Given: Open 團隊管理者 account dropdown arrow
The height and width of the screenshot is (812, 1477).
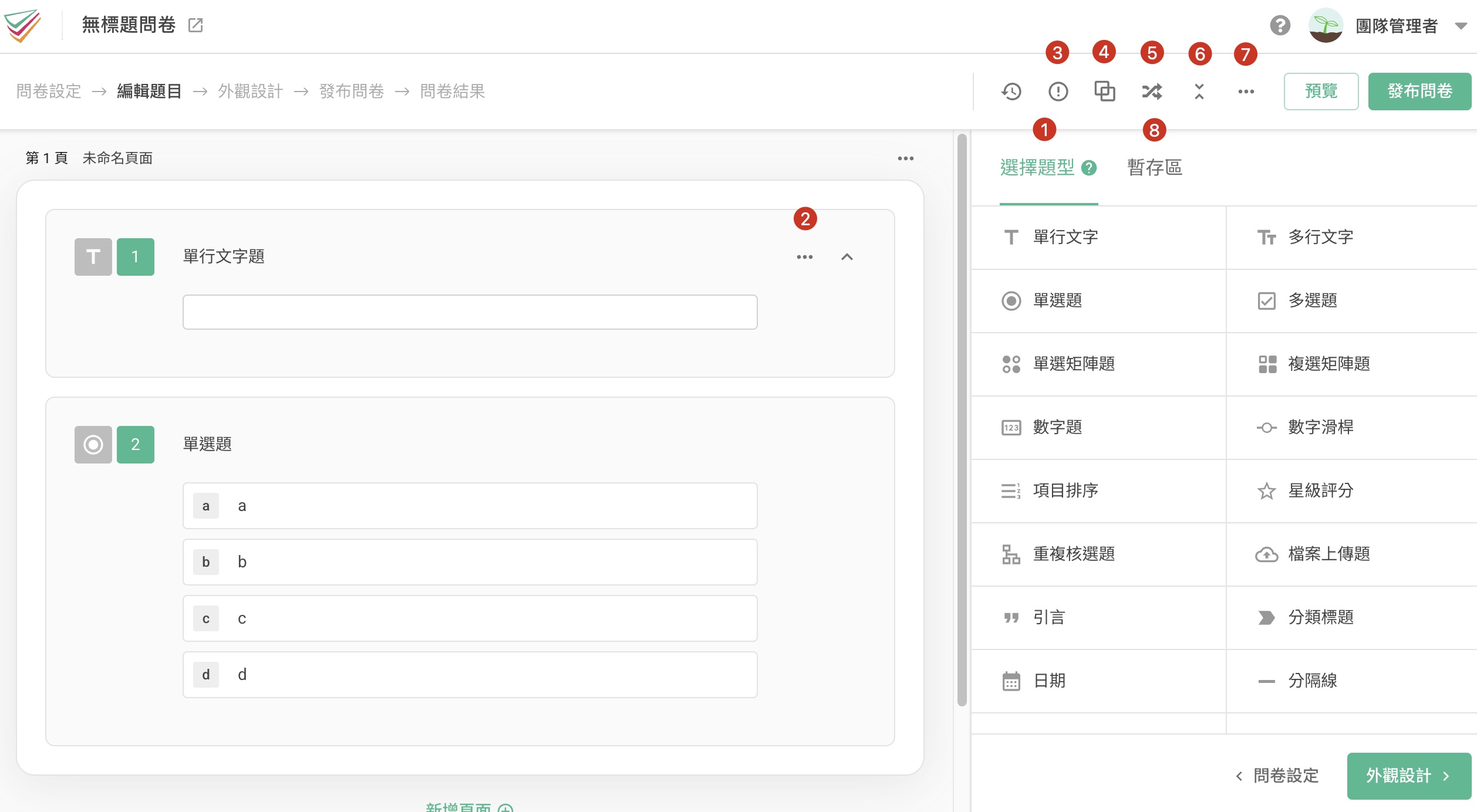Looking at the screenshot, I should pos(1461,26).
